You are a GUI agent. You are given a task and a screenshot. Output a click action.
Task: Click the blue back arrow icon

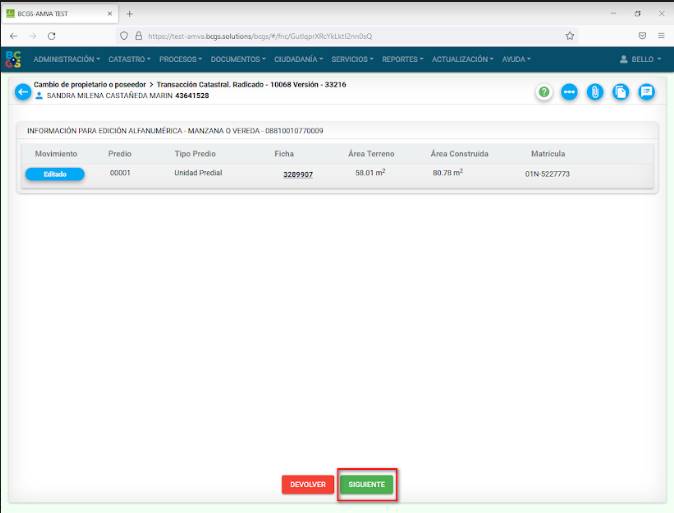[22, 92]
